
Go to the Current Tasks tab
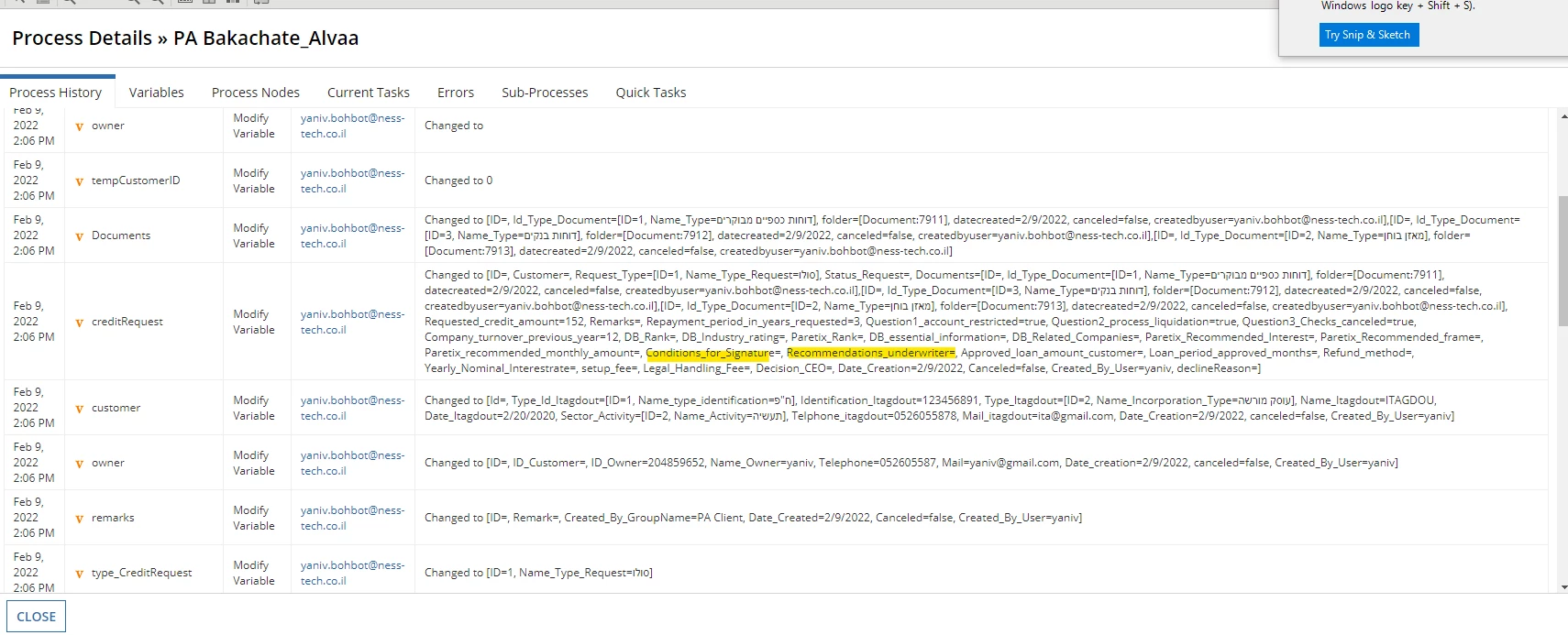pos(369,93)
